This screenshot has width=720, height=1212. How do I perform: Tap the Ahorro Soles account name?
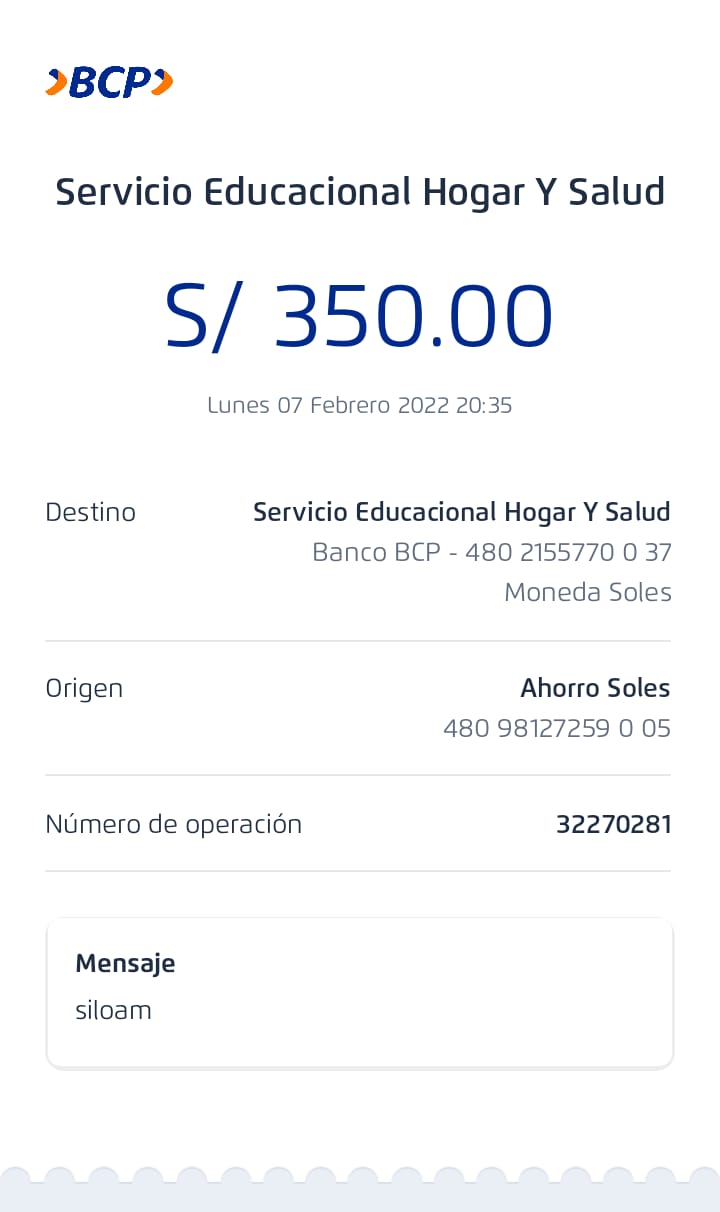[x=595, y=688]
